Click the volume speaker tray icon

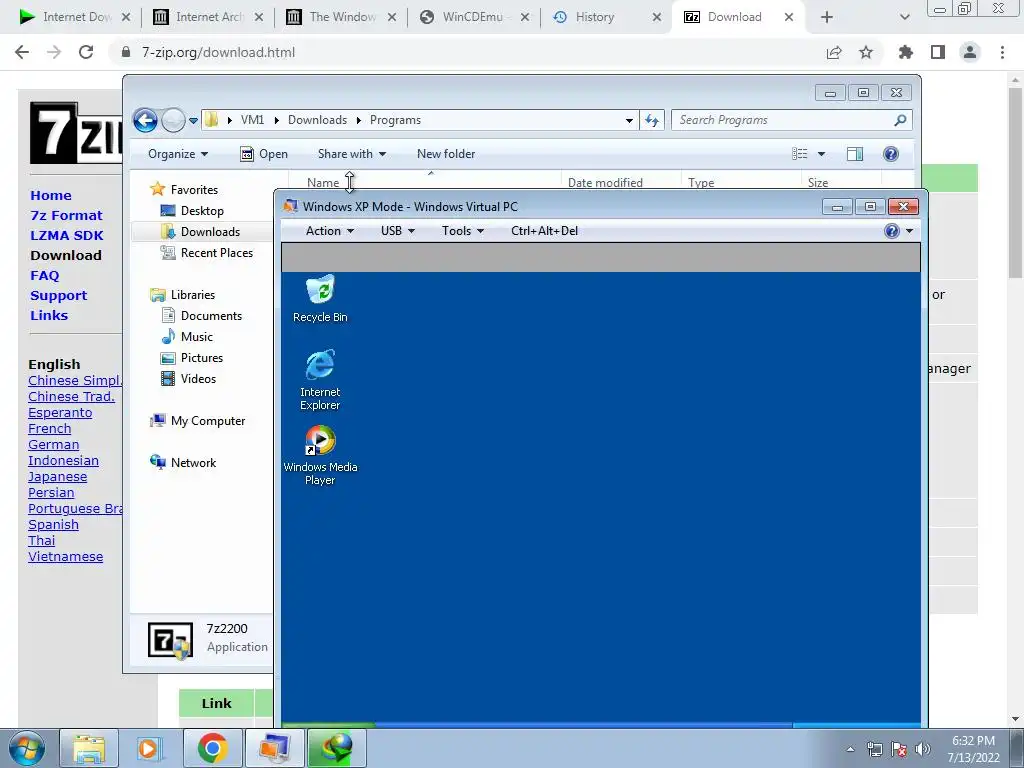[x=922, y=750]
